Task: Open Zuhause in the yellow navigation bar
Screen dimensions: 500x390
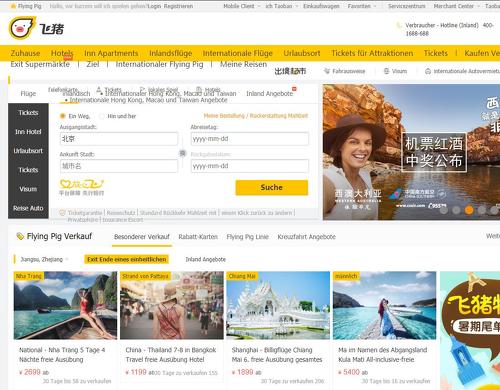Action: click(25, 53)
